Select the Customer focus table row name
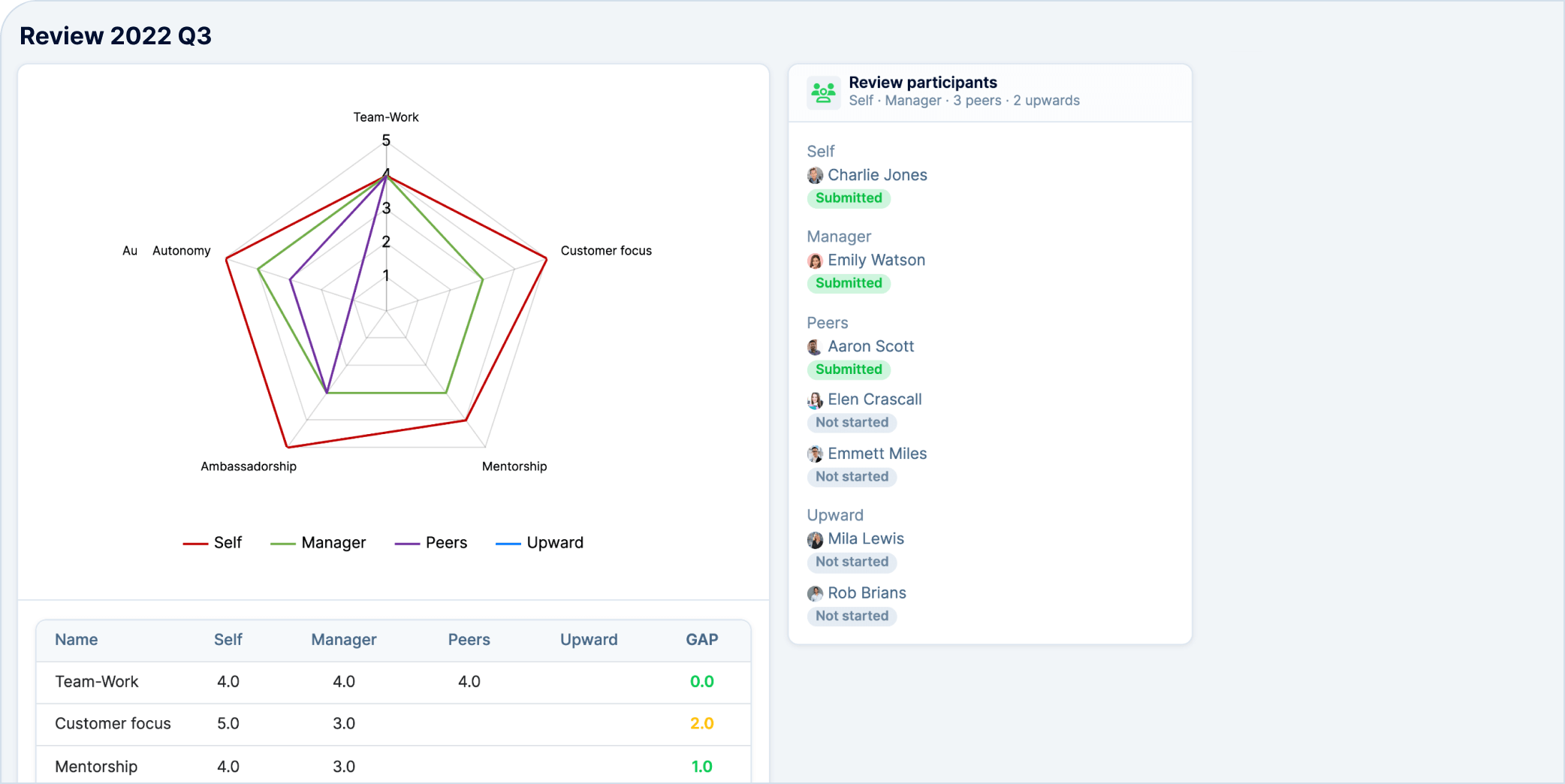This screenshot has width=1565, height=784. 113,724
